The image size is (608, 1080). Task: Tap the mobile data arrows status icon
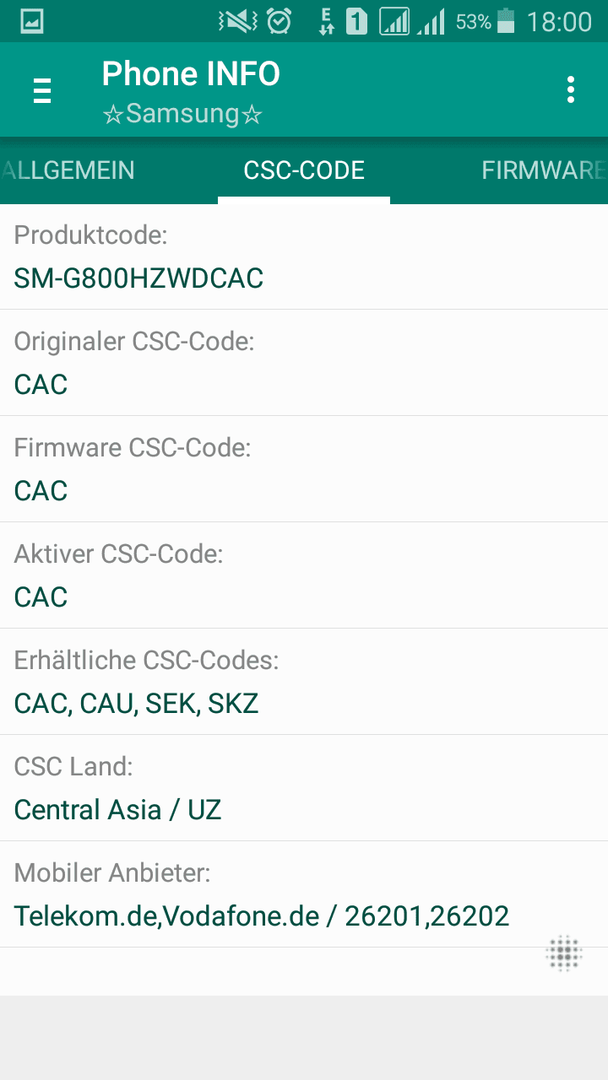(x=326, y=22)
